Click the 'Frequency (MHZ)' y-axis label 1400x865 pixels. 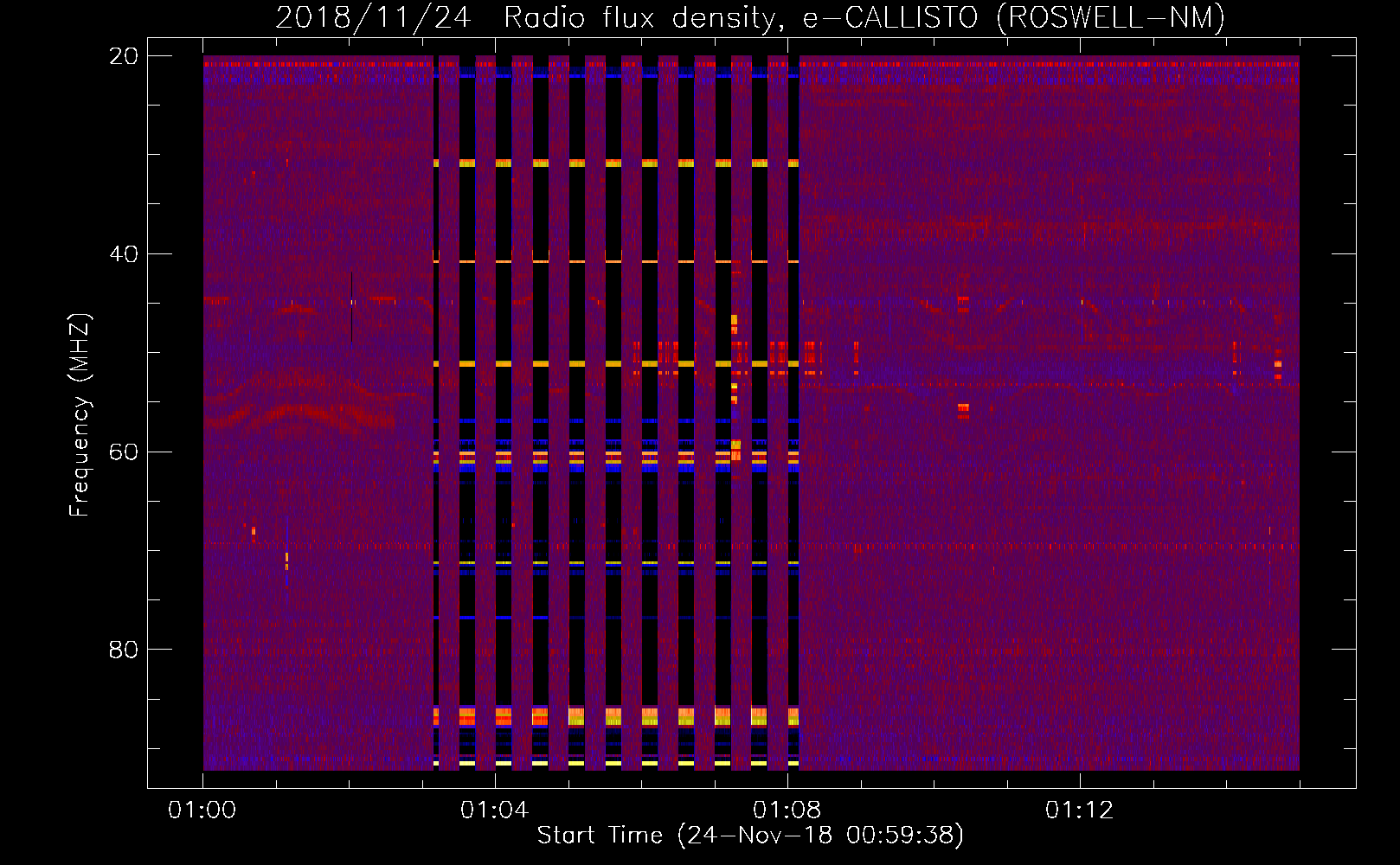[80, 415]
